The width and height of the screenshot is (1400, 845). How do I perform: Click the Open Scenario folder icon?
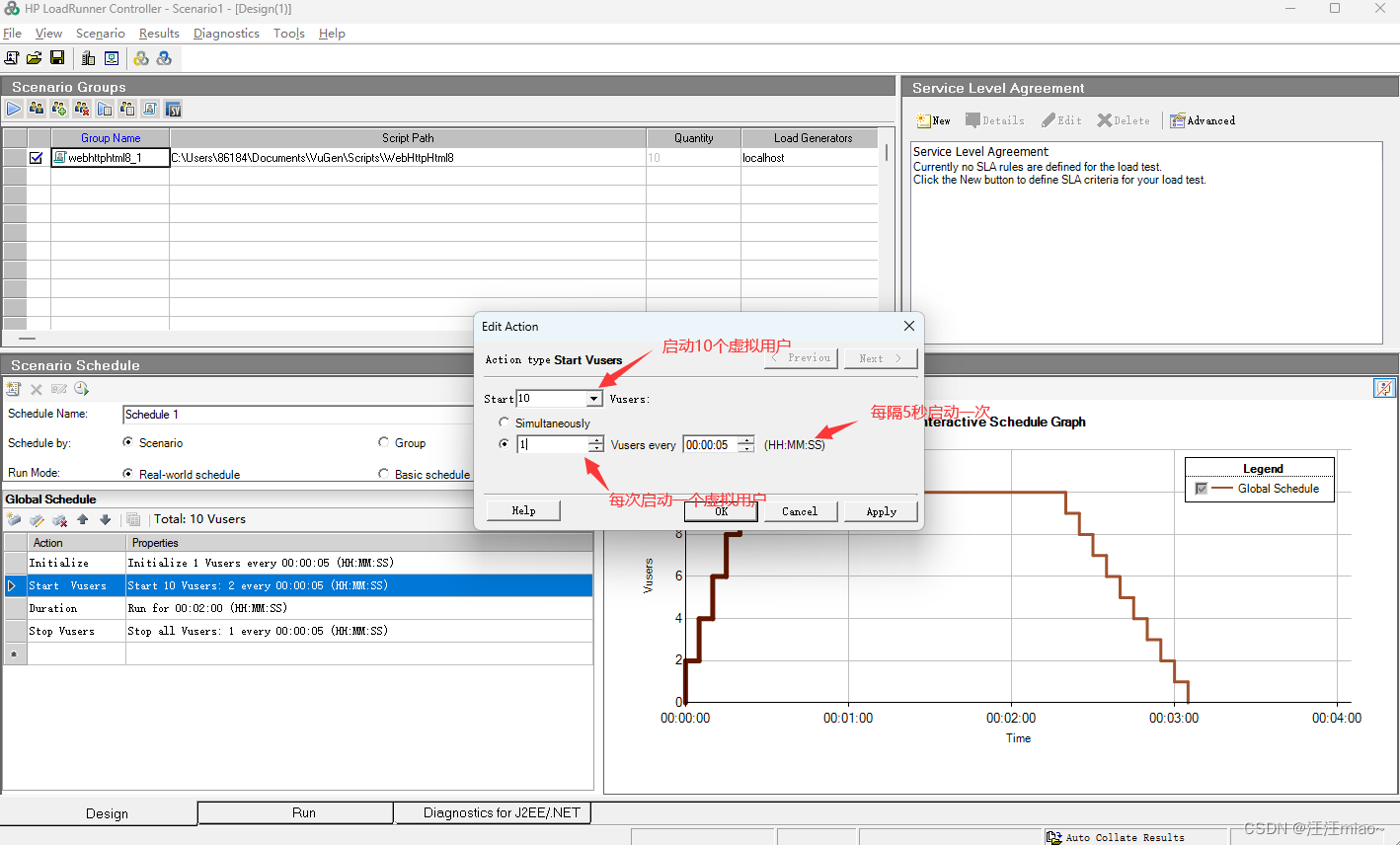click(35, 58)
